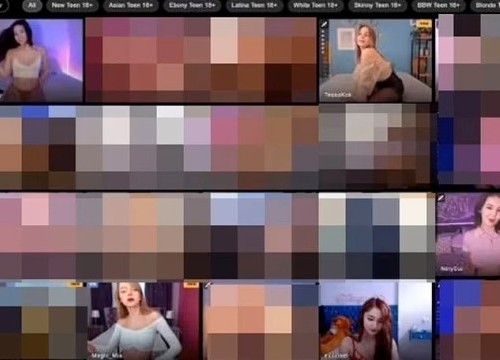Click yellow badge on bottom-left blurred tile
The image size is (500, 360).
pyautogui.click(x=76, y=284)
